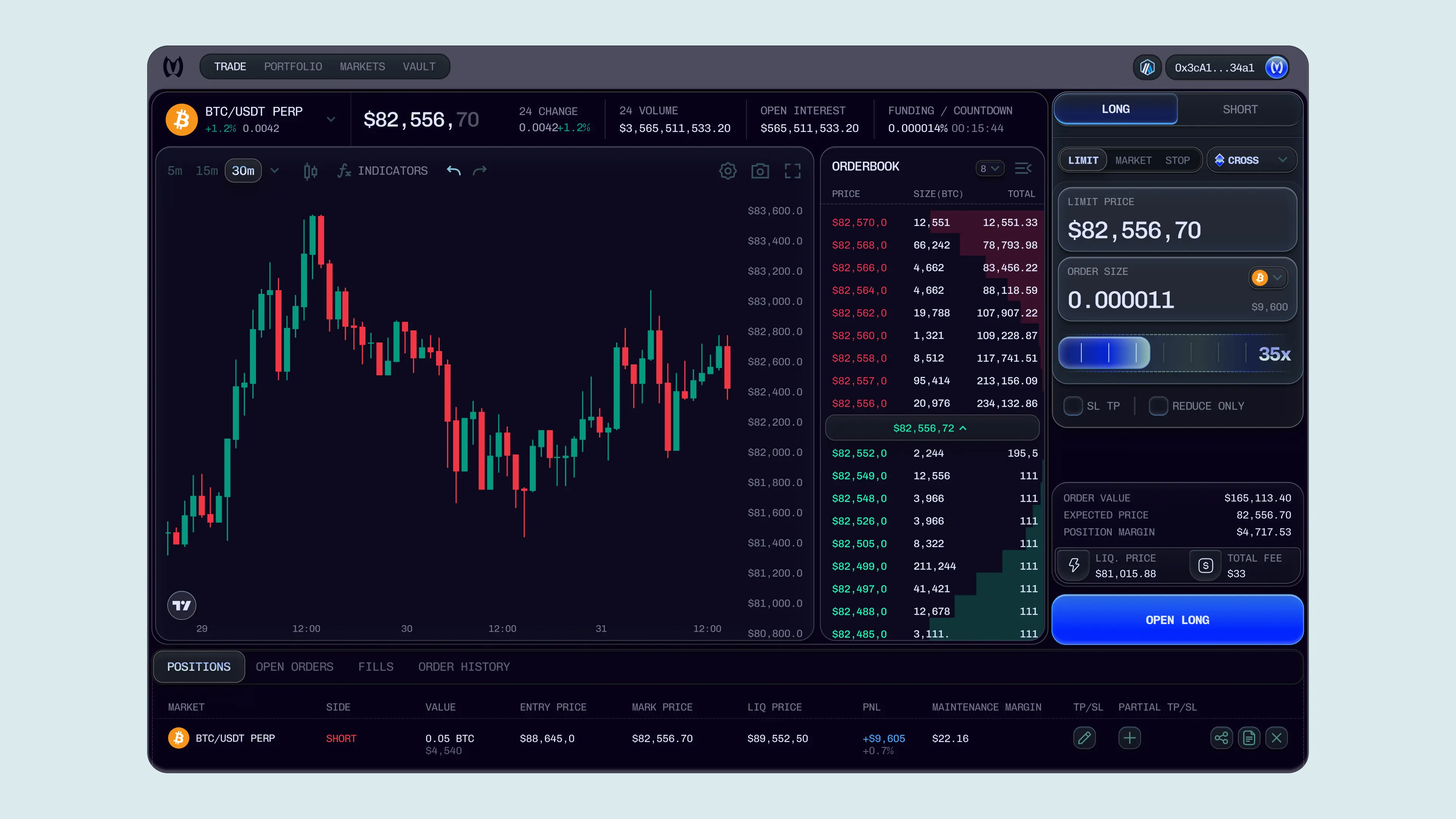Click the PNL value +$9,605
This screenshot has height=819, width=1456.
(x=883, y=739)
